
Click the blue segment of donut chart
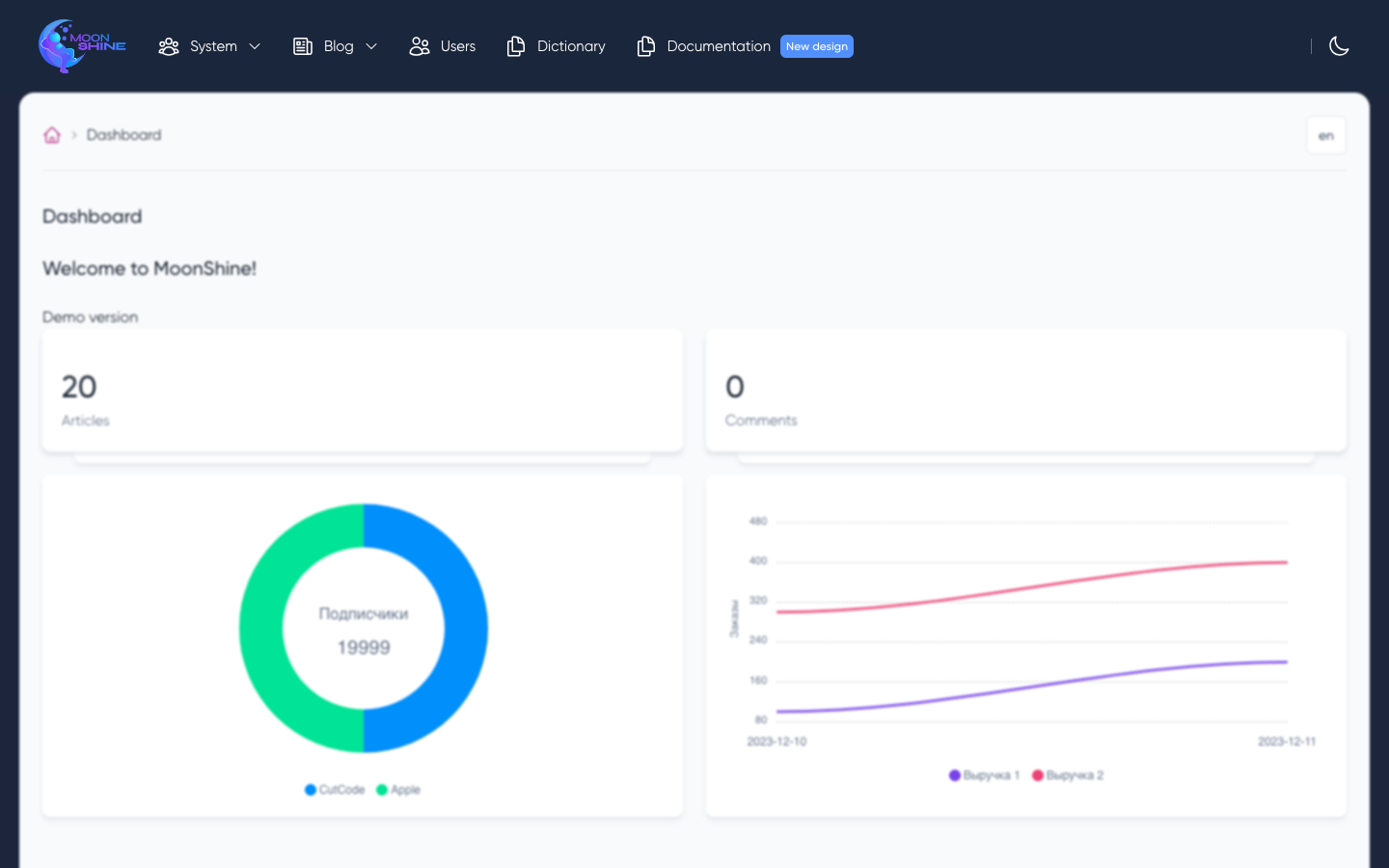point(464,627)
